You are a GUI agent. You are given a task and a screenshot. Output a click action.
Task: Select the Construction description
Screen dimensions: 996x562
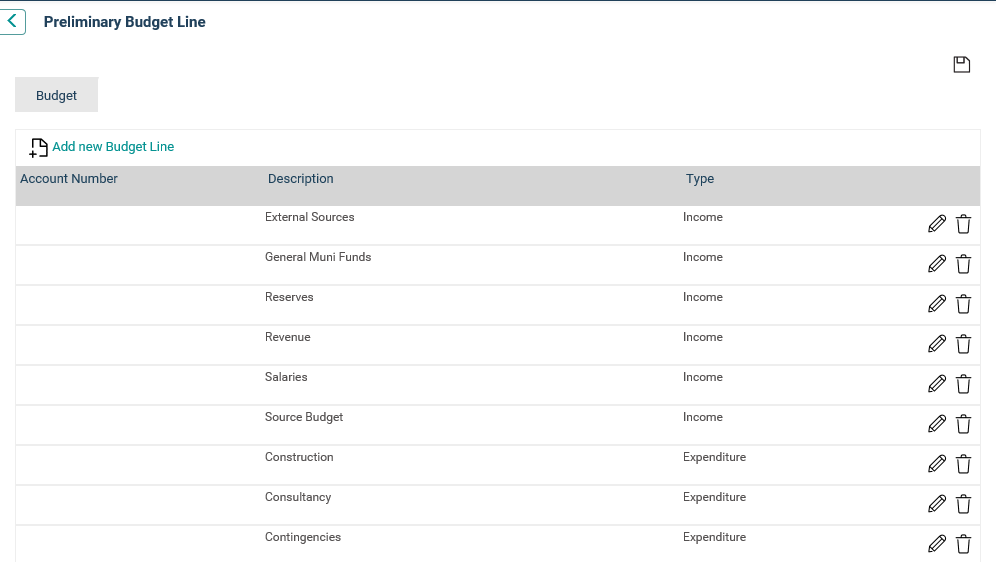click(x=299, y=457)
